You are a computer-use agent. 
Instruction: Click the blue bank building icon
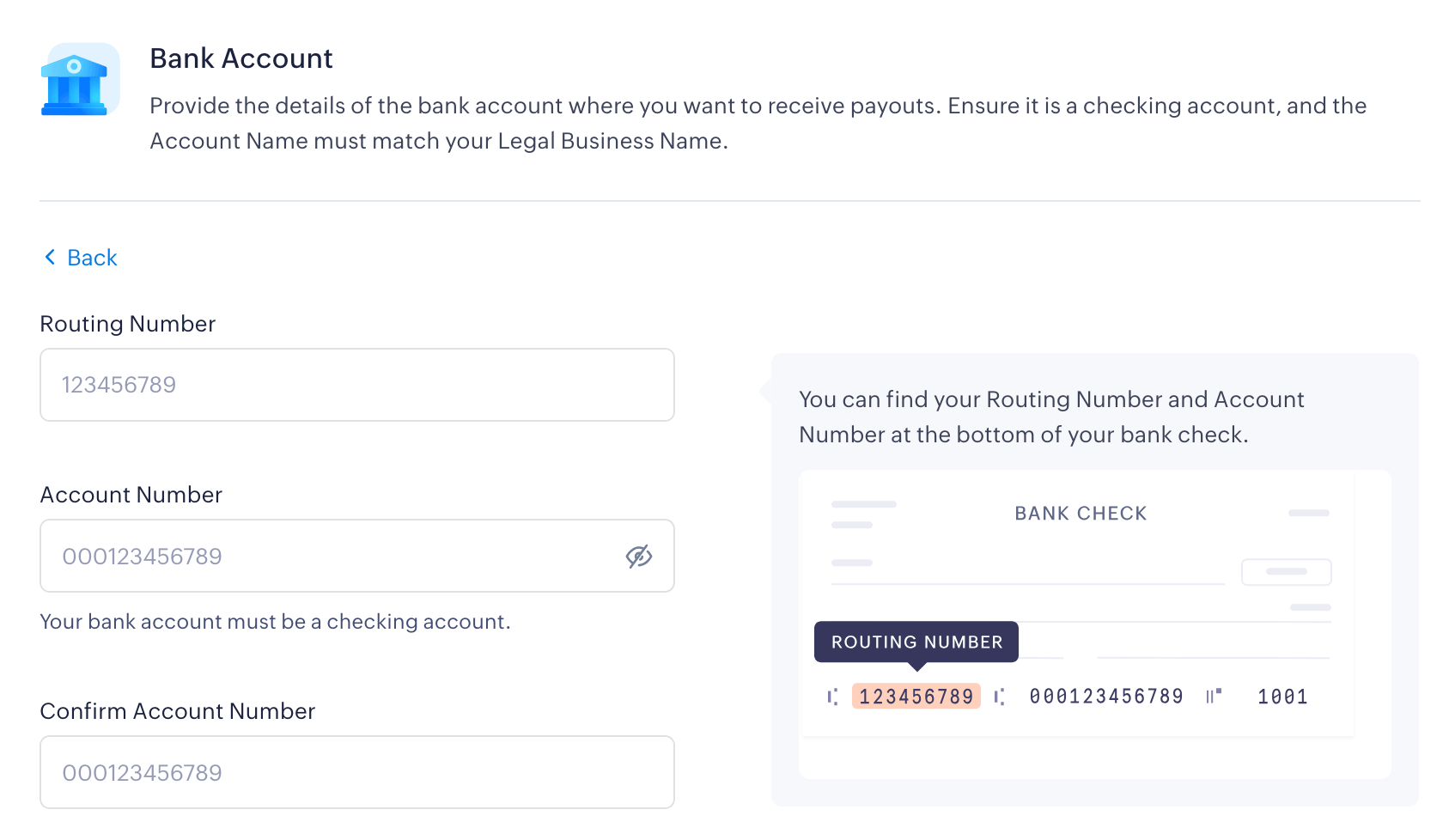pos(76,82)
